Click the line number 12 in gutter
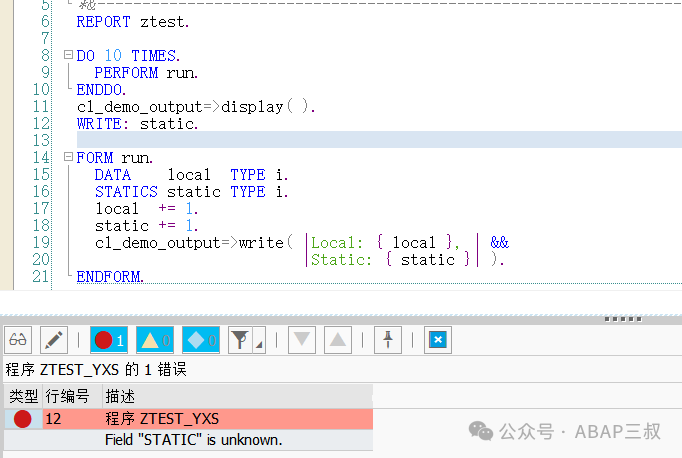Image resolution: width=682 pixels, height=458 pixels. [x=41, y=124]
